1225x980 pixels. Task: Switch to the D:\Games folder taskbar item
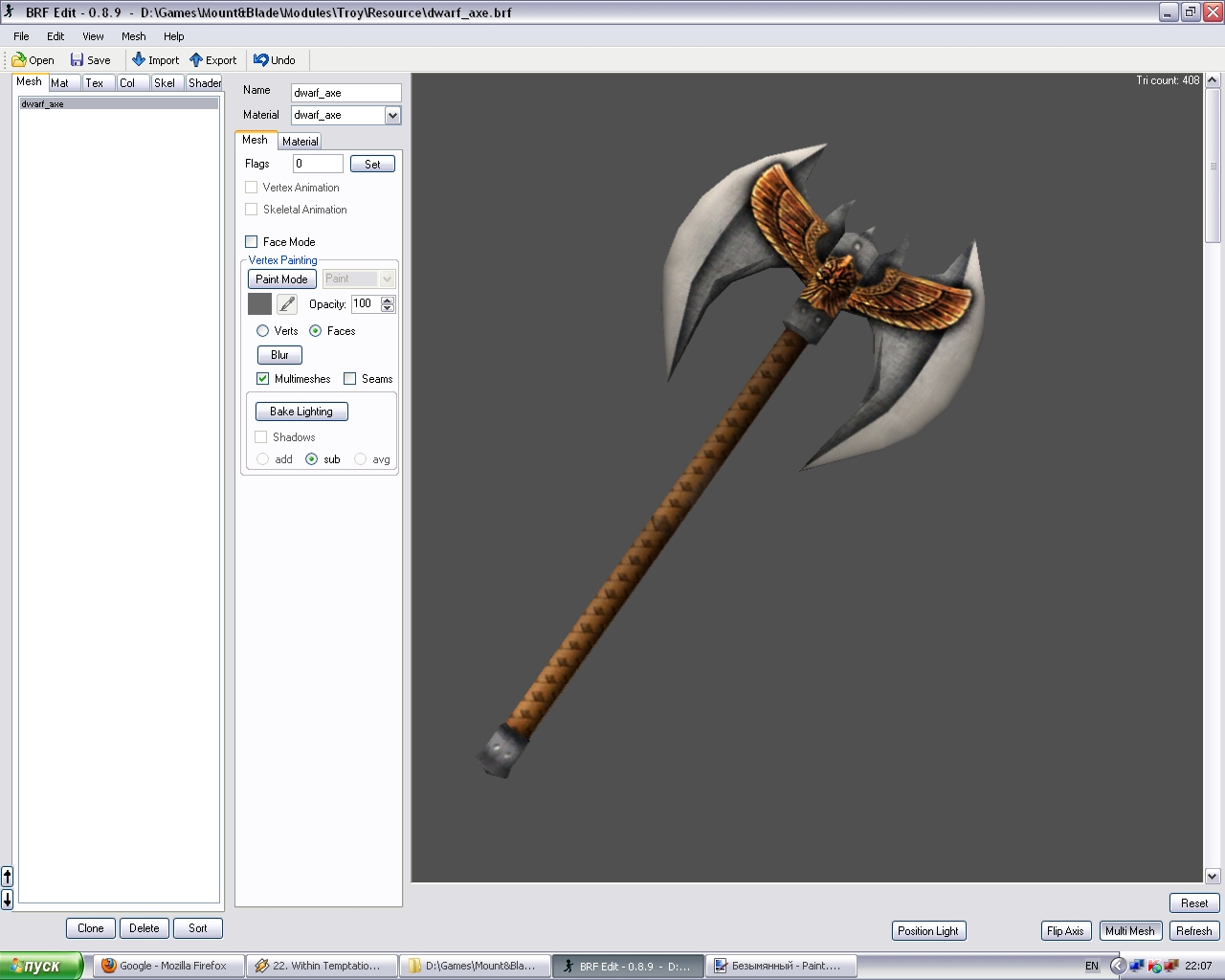pyautogui.click(x=475, y=966)
